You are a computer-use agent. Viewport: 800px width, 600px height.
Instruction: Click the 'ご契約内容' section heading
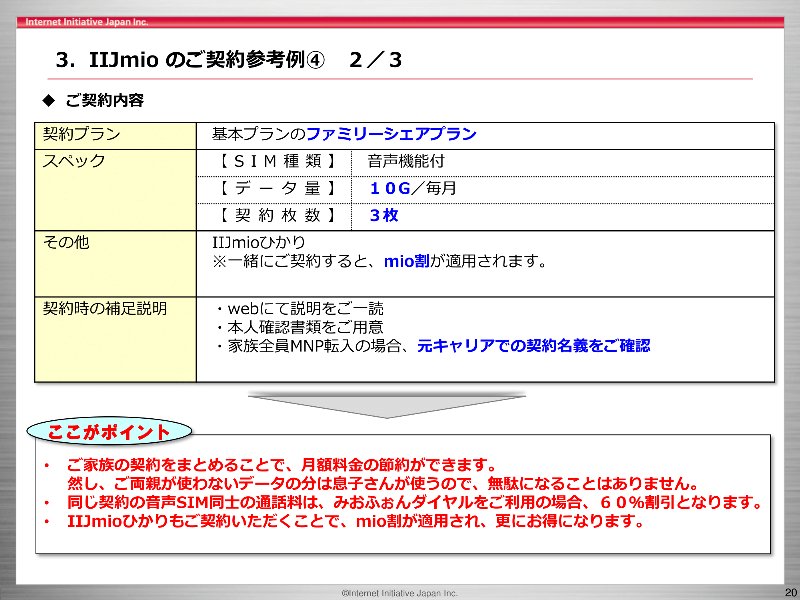click(105, 100)
